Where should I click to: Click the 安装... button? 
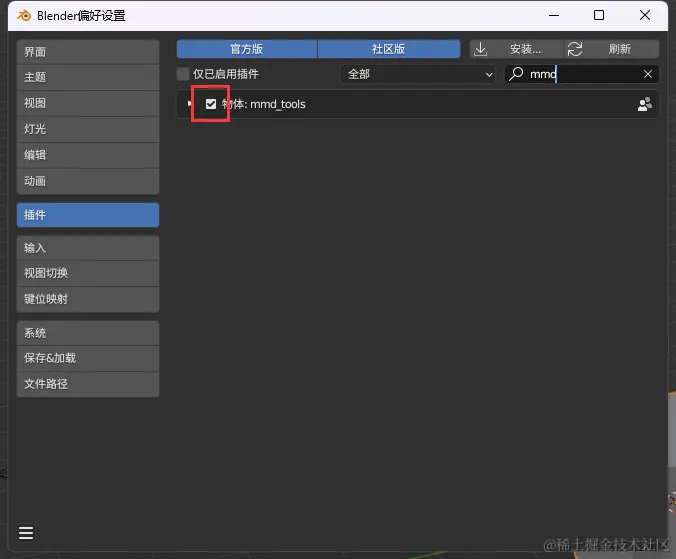pyautogui.click(x=516, y=49)
